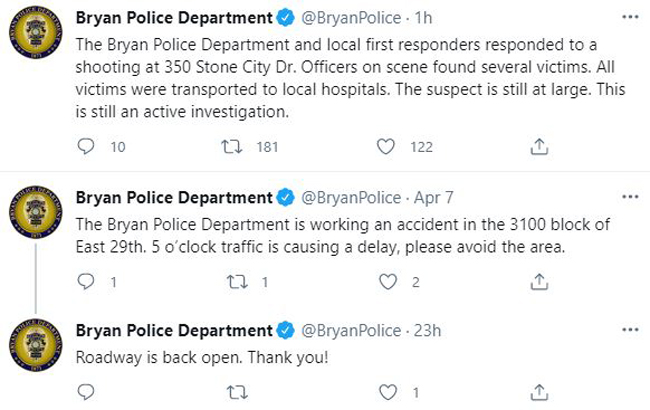The width and height of the screenshot is (650, 410).
Task: Like the tweet with 122 likes
Action: [386, 147]
